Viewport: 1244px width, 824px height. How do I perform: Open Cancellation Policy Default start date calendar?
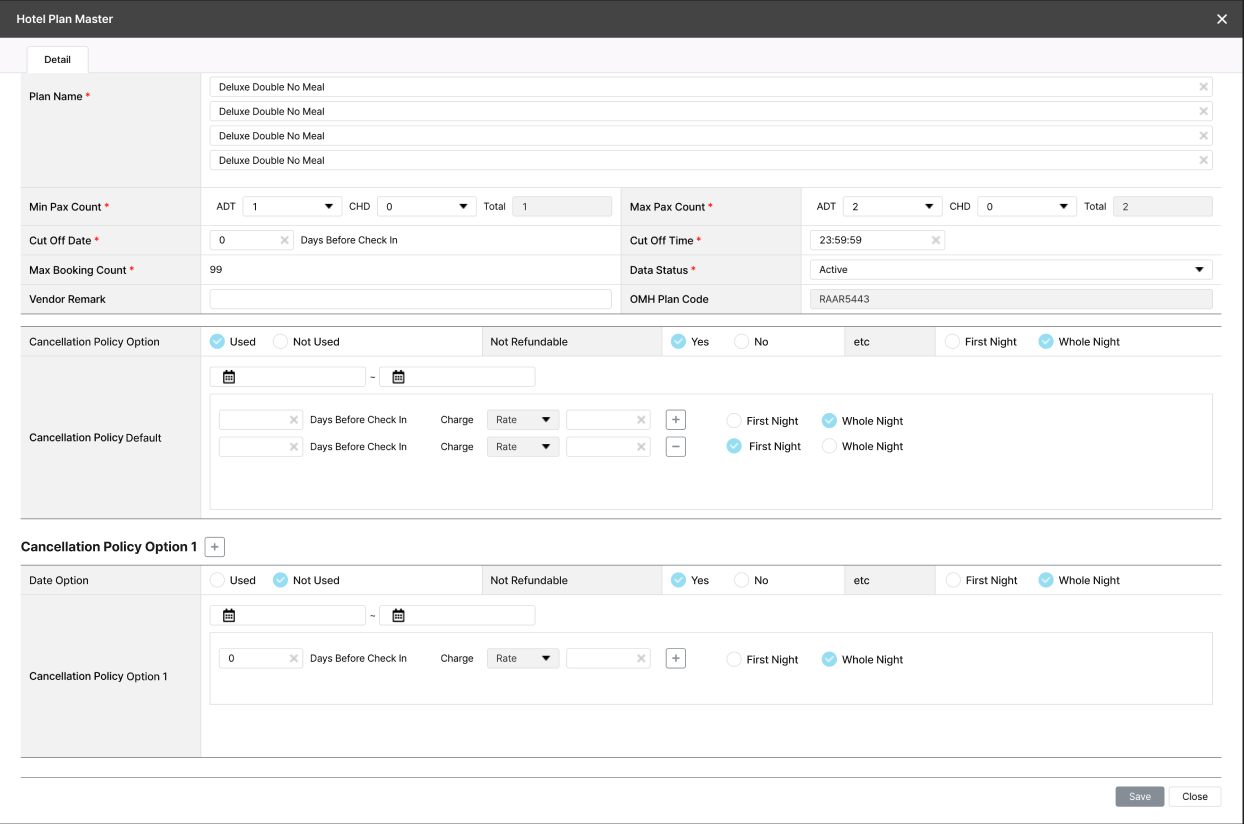(x=229, y=377)
